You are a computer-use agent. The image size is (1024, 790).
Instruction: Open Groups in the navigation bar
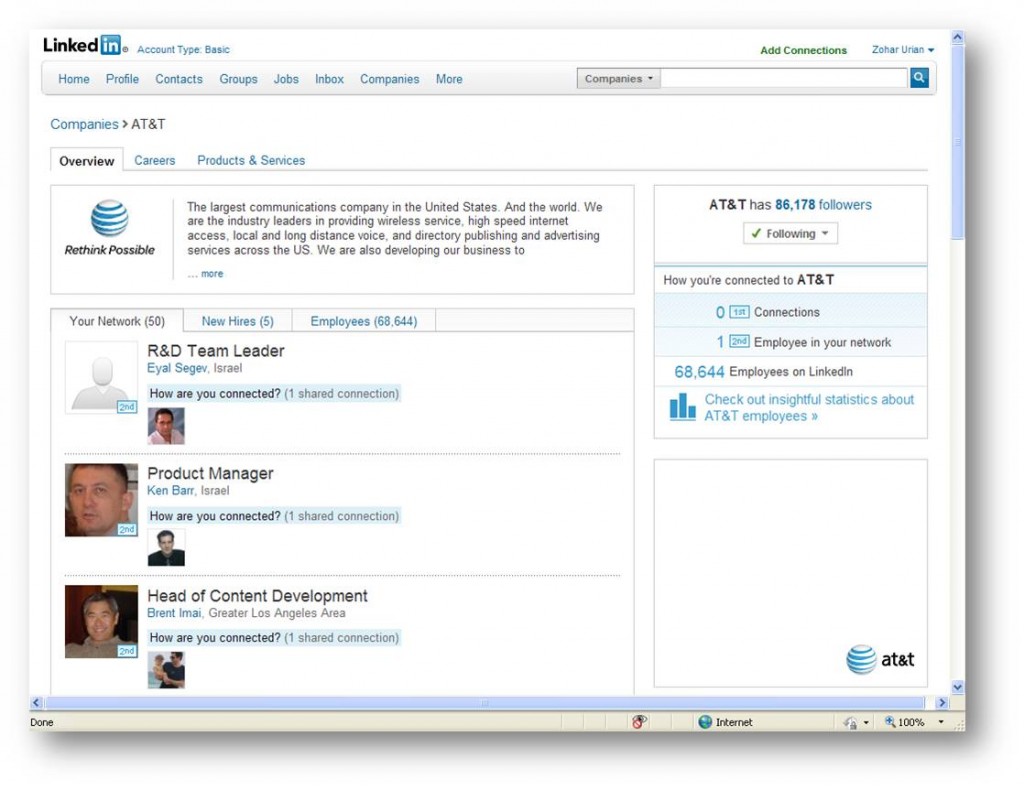(238, 79)
